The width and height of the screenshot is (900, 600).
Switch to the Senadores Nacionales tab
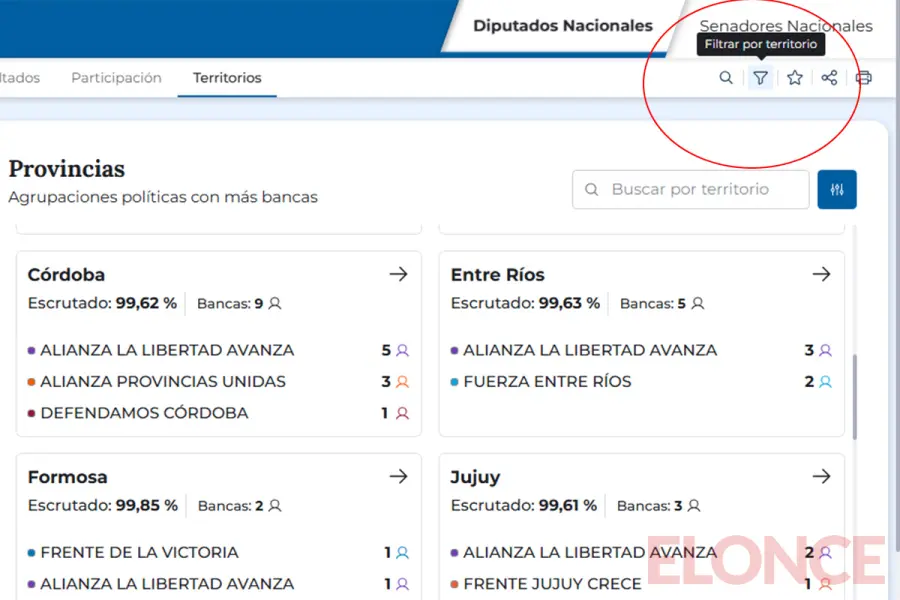785,27
